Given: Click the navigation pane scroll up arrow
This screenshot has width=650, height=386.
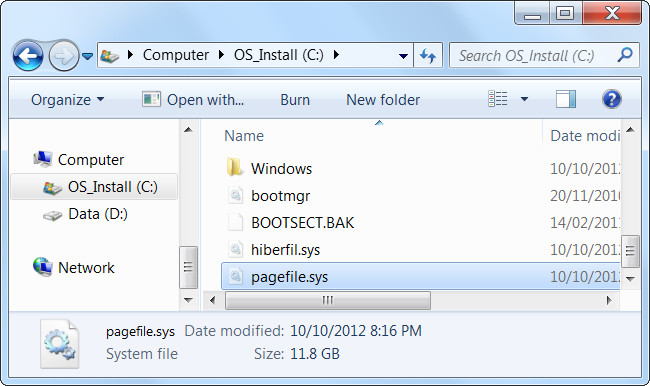Looking at the screenshot, I should (x=188, y=130).
